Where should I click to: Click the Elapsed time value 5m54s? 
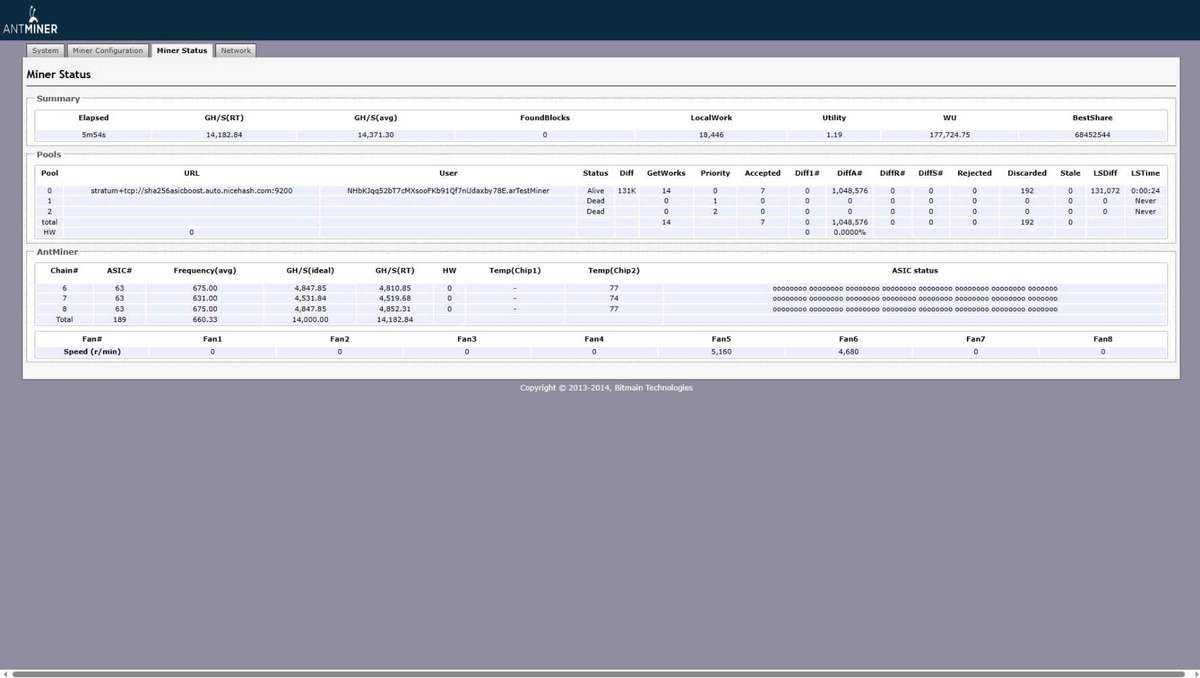[x=94, y=134]
